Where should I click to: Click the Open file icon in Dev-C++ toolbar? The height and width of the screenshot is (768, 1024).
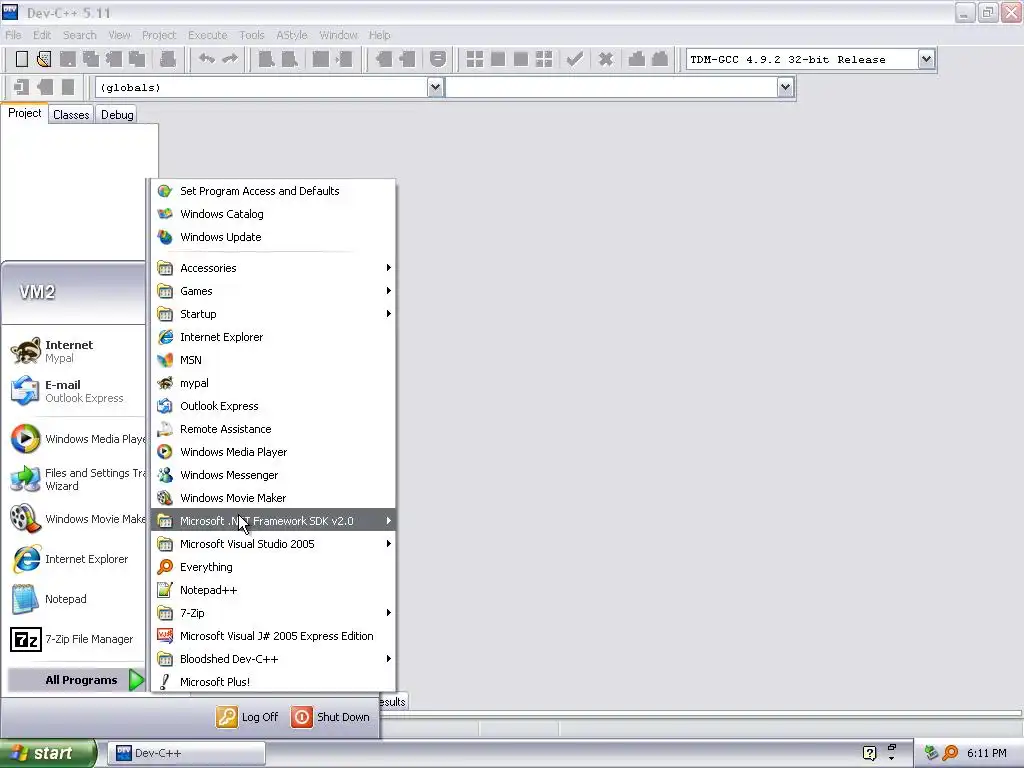(44, 59)
